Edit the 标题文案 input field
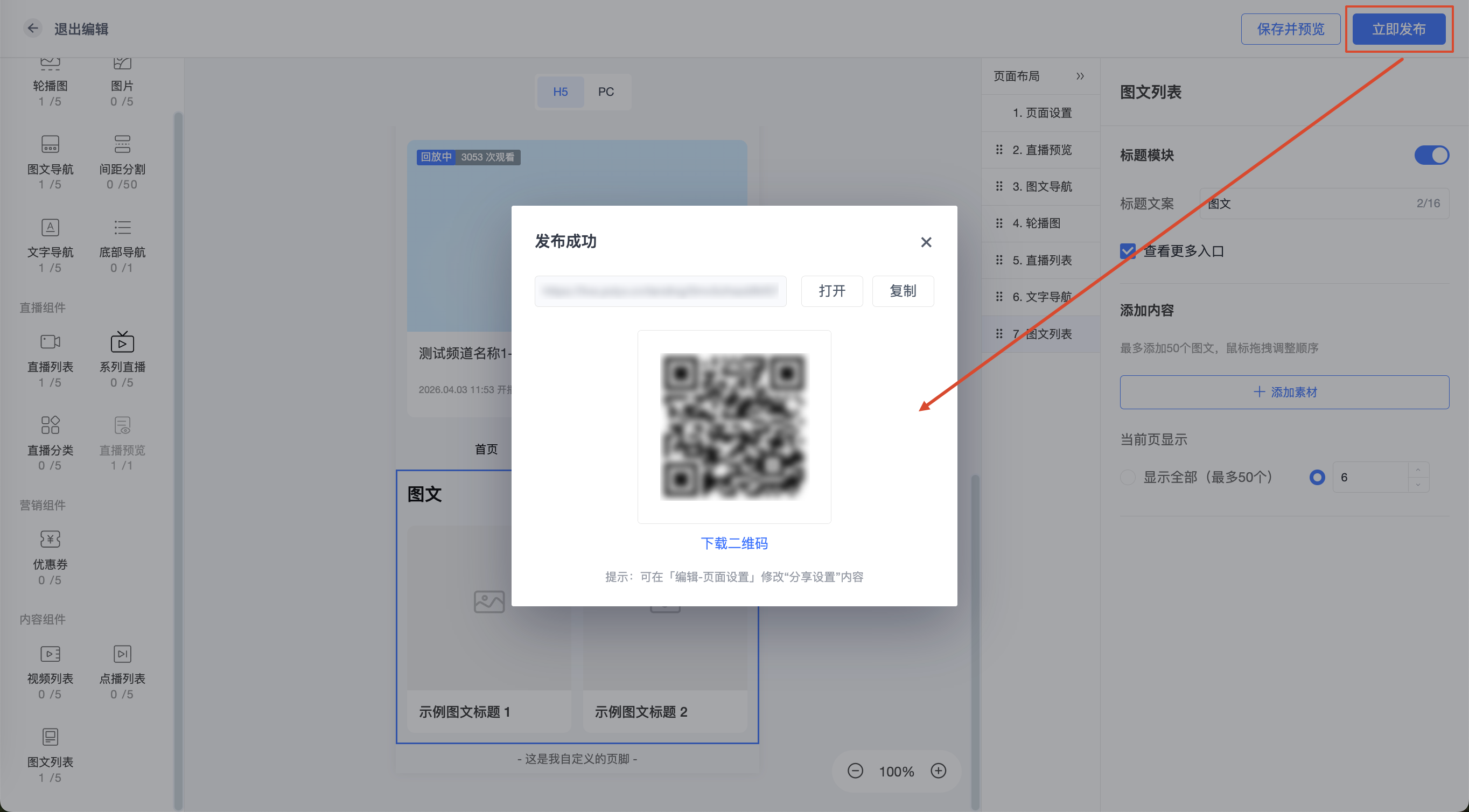Viewport: 1469px width, 812px height. pos(1324,204)
